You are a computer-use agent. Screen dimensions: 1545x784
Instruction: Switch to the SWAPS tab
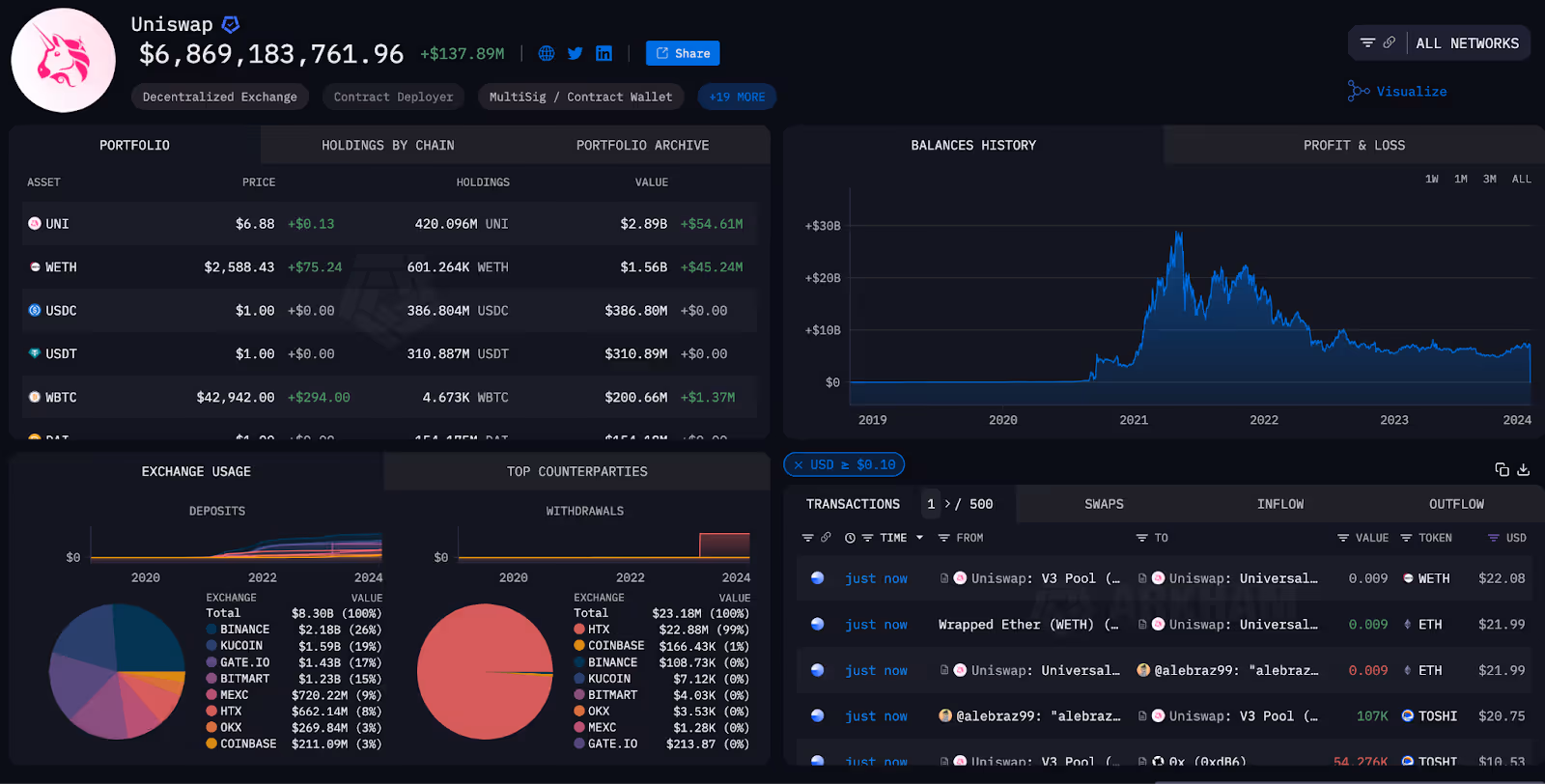(x=1104, y=504)
